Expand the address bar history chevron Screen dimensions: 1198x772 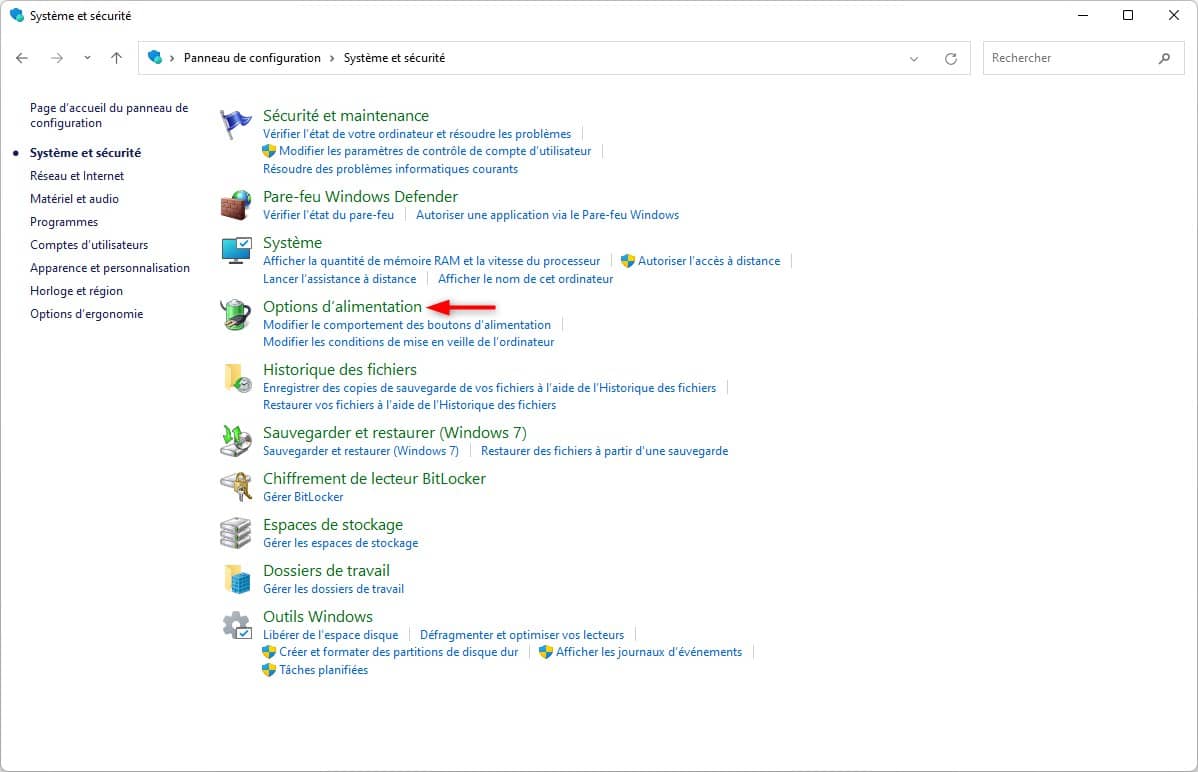[914, 59]
